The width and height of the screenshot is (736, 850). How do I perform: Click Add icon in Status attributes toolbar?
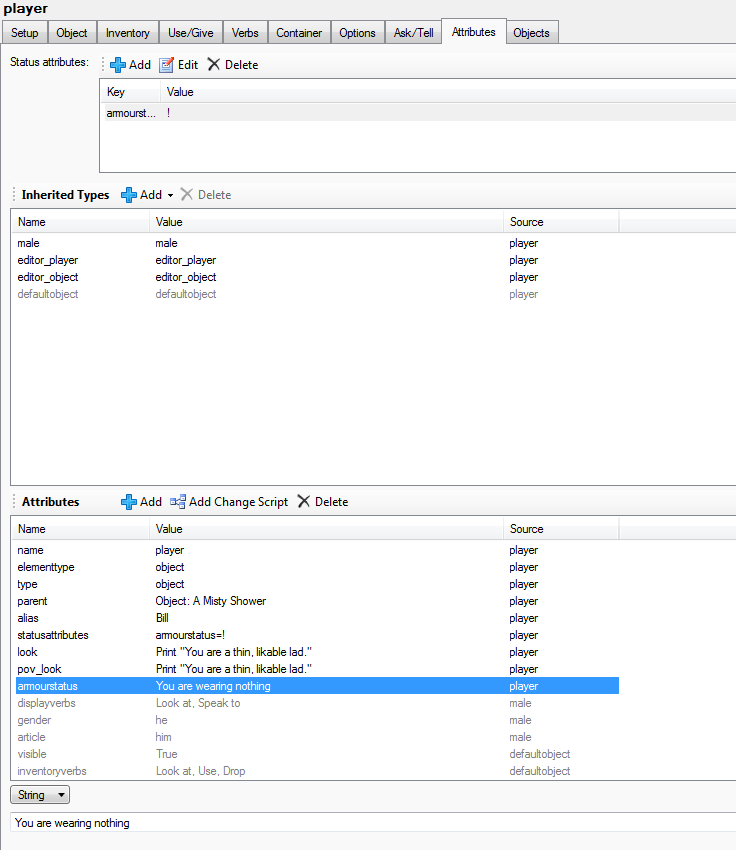tap(118, 65)
